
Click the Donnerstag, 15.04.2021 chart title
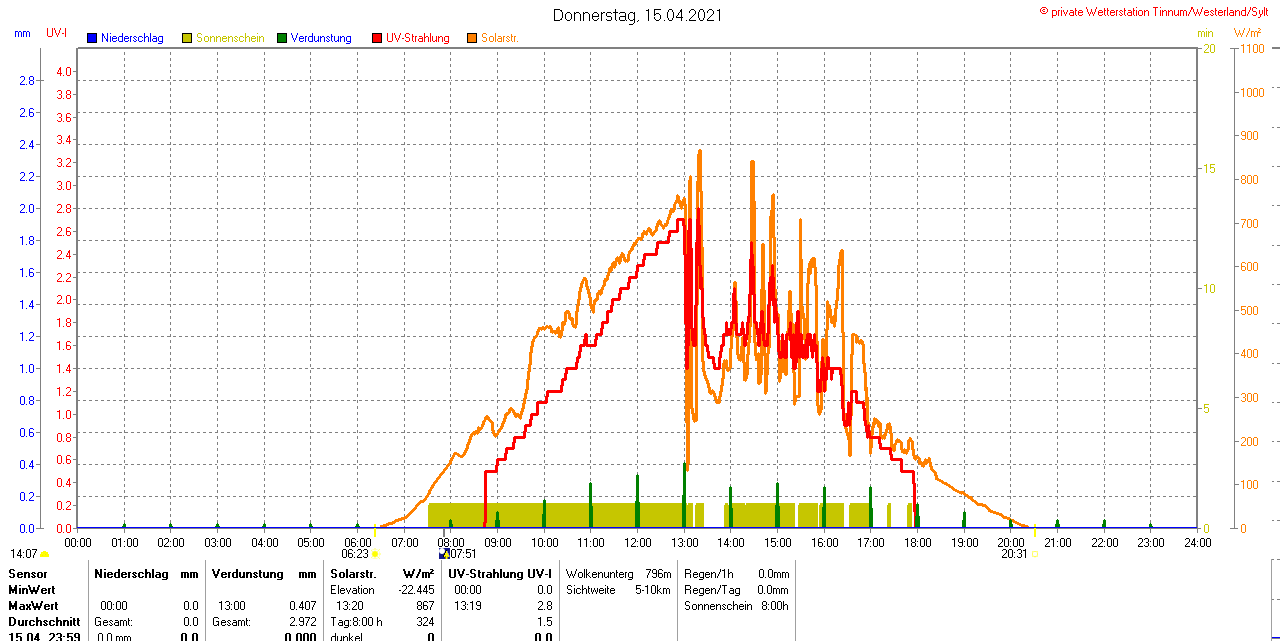637,15
